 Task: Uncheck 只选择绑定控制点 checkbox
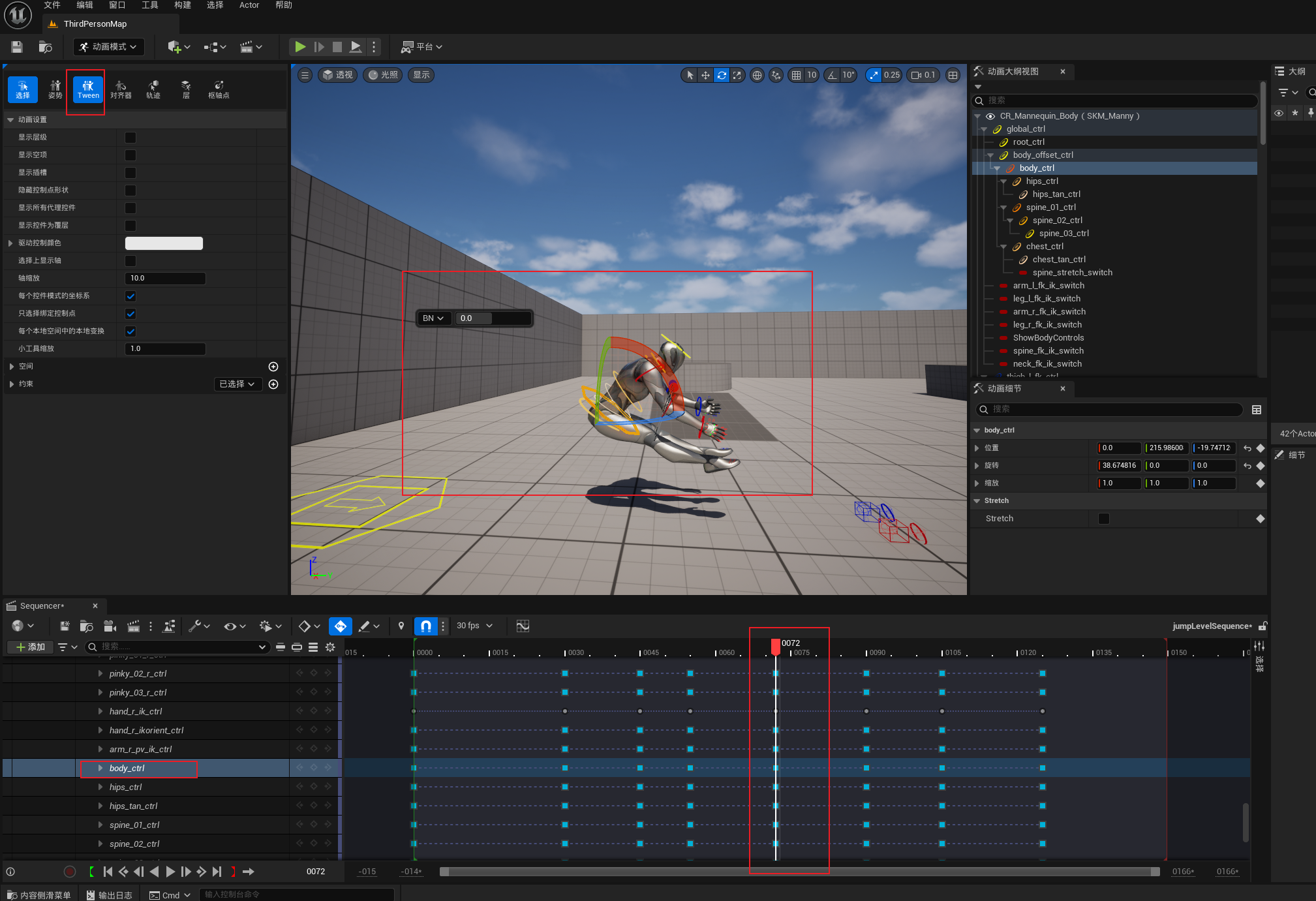pyautogui.click(x=130, y=314)
